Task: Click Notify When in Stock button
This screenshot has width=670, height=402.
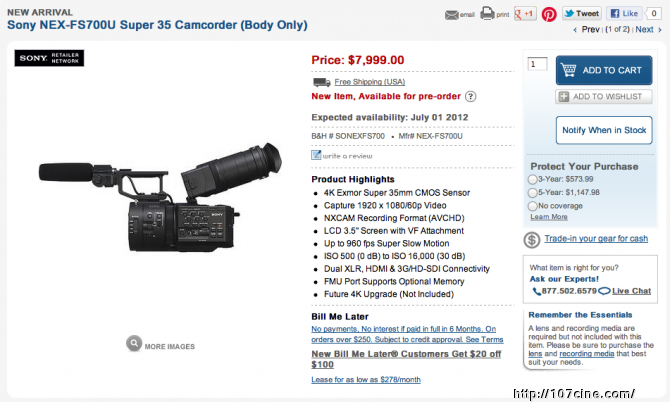Action: tap(604, 130)
